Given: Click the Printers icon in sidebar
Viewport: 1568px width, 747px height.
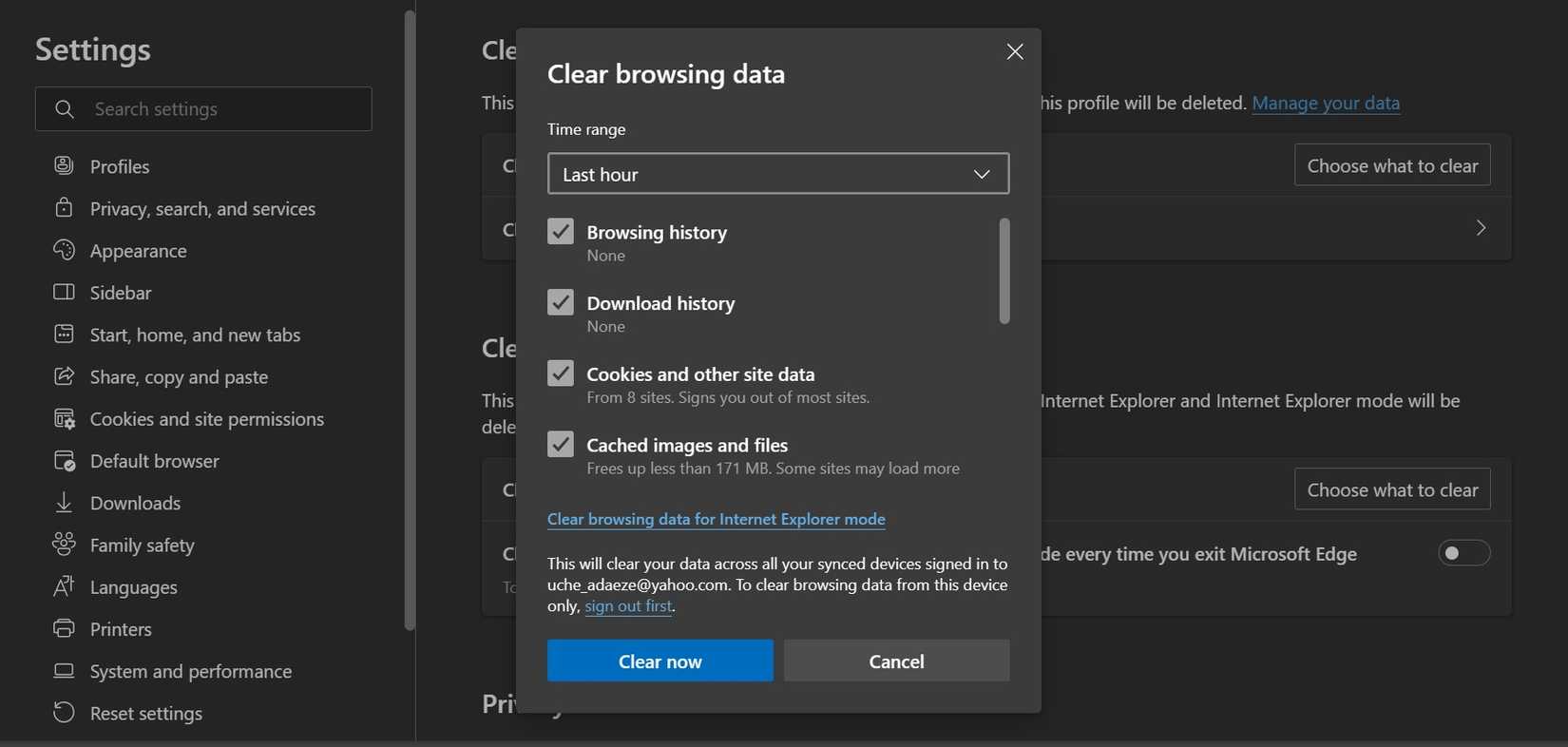Looking at the screenshot, I should pos(64,629).
